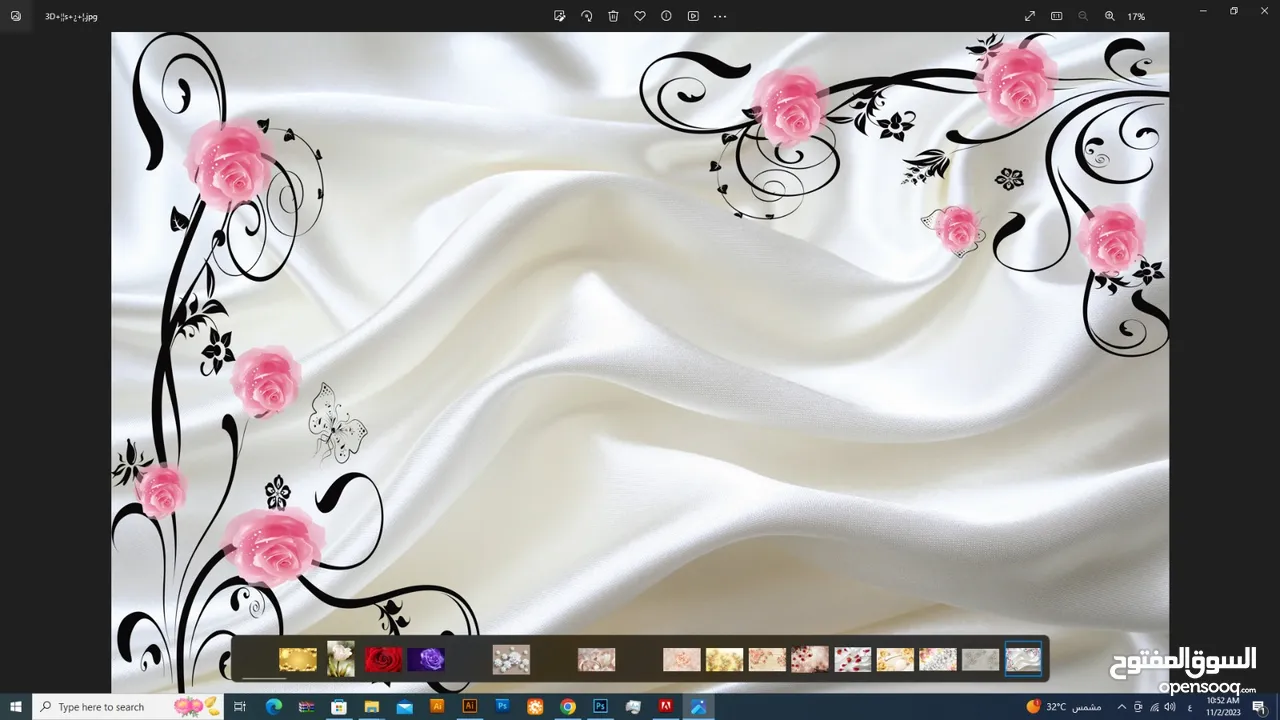Open the blue Ps app left of Chrome
Viewport: 1280px width, 720px height.
[x=502, y=707]
